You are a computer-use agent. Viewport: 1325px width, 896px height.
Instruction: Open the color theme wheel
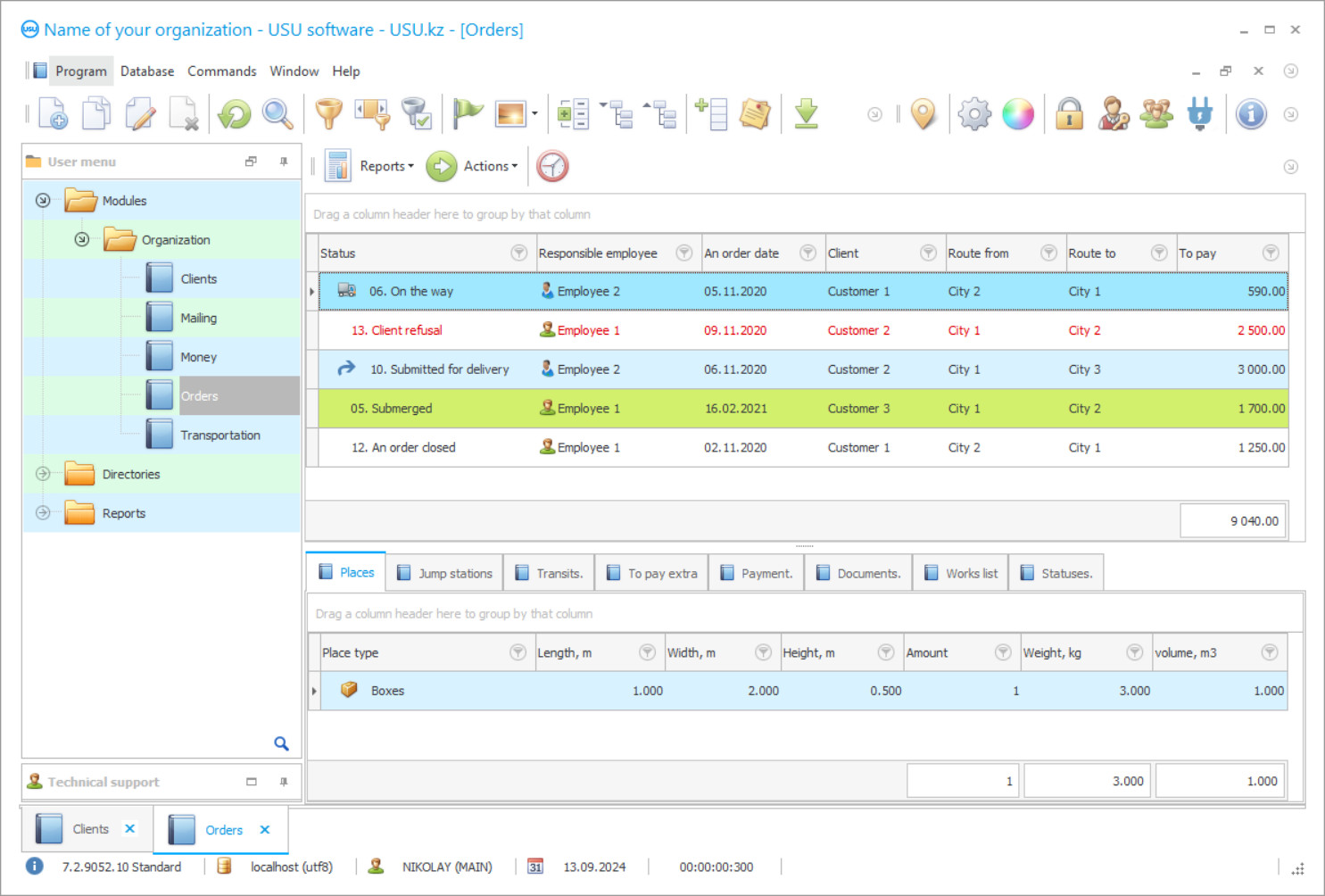(x=1018, y=113)
